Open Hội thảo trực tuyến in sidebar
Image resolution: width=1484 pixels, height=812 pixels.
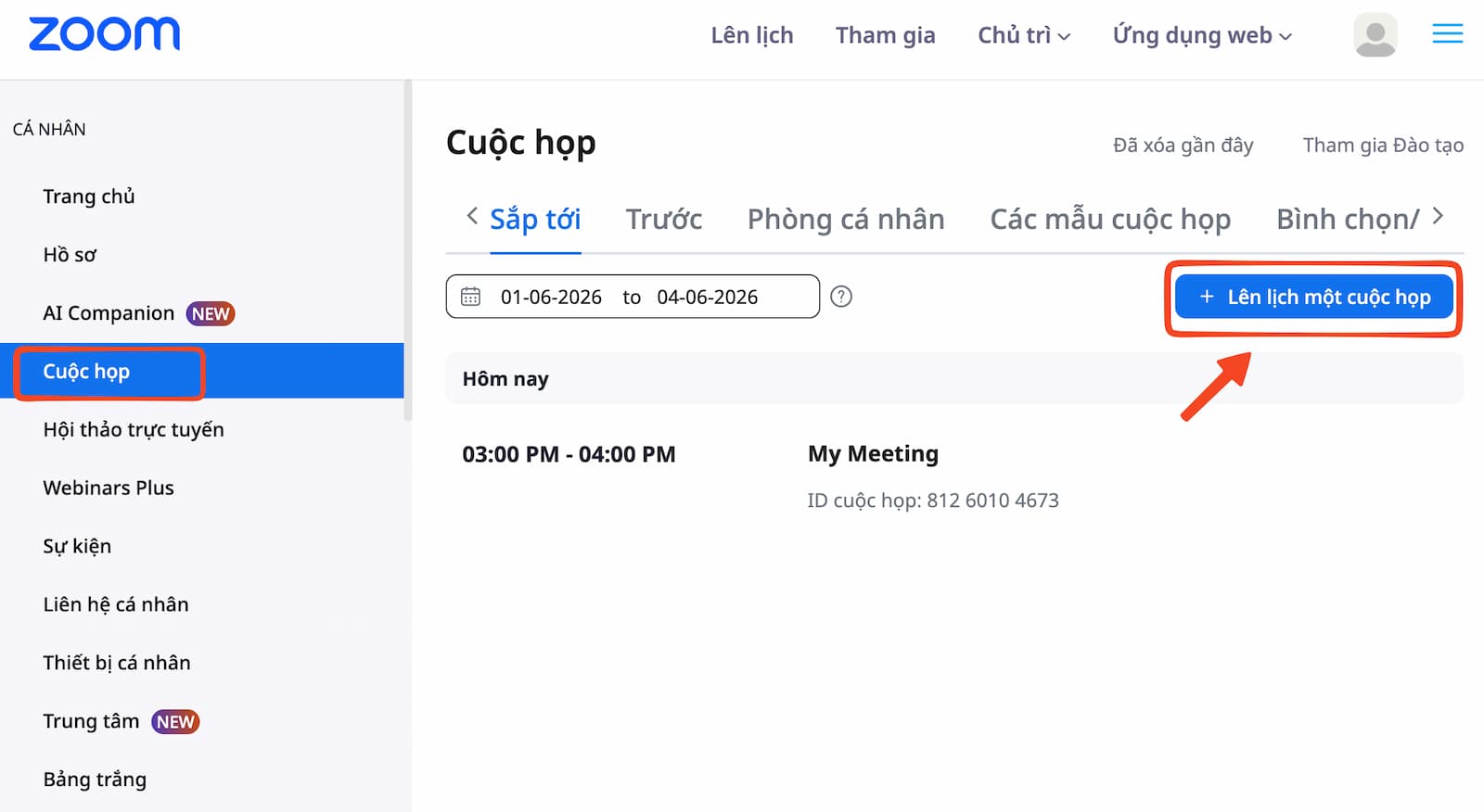tap(134, 430)
